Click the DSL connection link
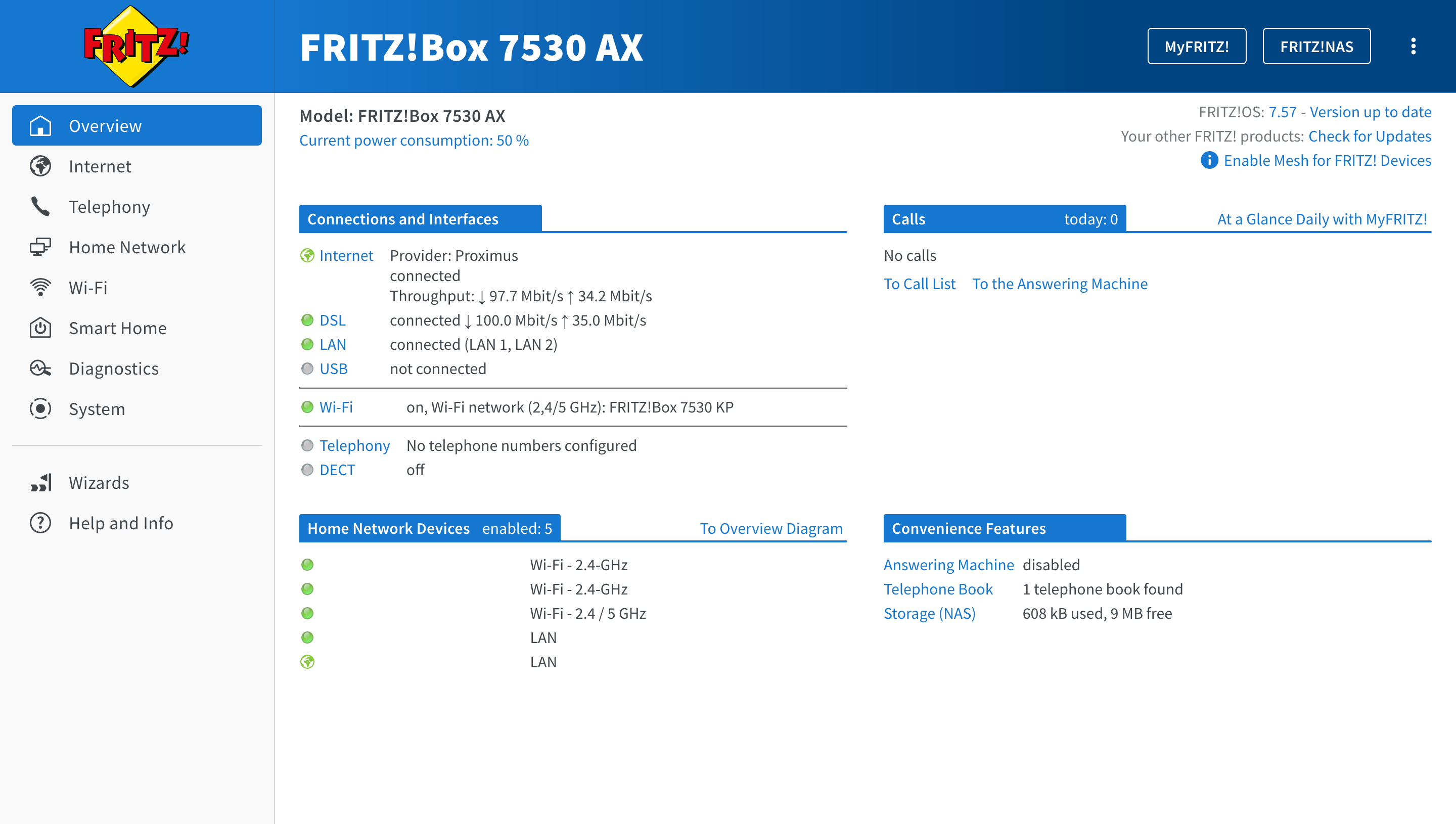1456x824 pixels. tap(332, 321)
